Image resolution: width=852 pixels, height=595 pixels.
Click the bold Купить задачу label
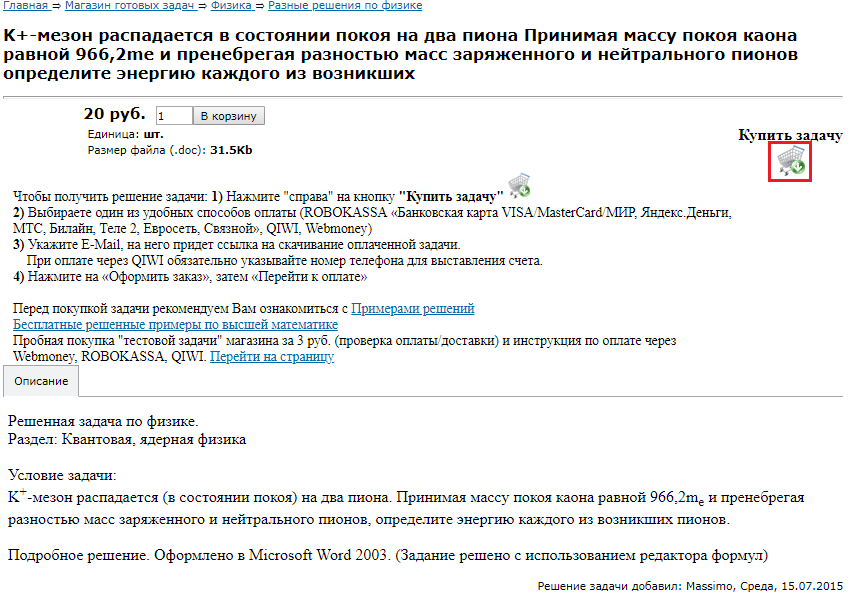(x=789, y=134)
